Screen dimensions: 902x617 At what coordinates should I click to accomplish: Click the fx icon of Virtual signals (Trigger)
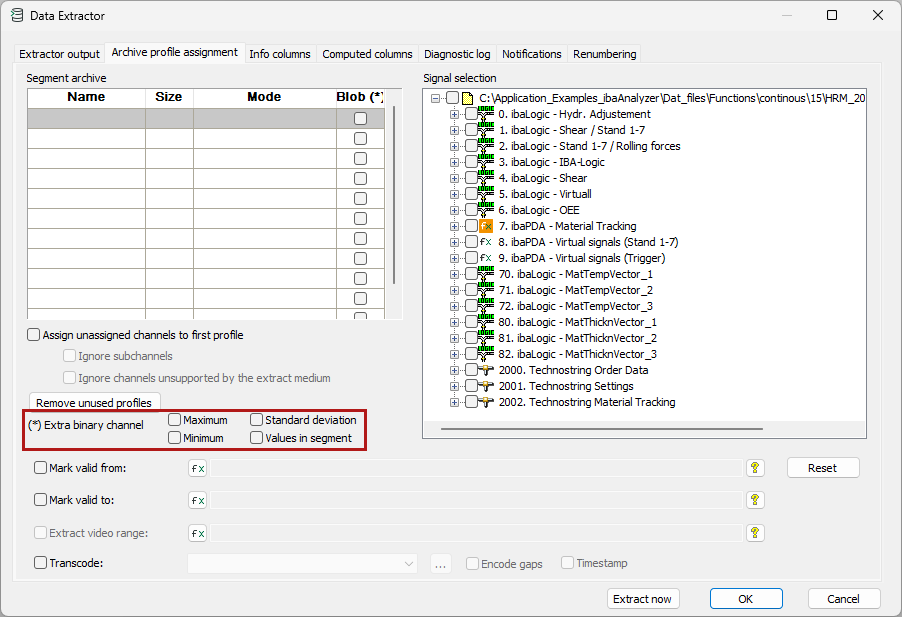pos(486,258)
